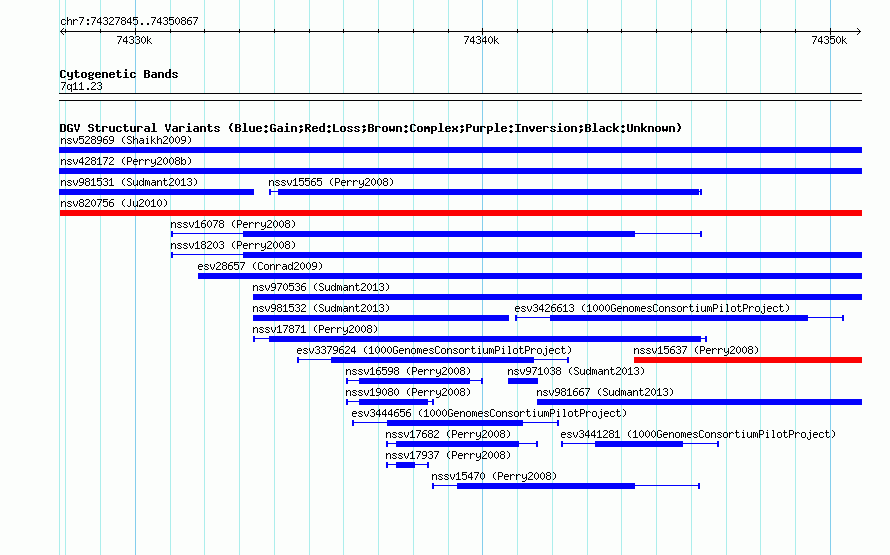
Task: Click the nssv15565 (Perry2008) label
Action: coord(331,182)
